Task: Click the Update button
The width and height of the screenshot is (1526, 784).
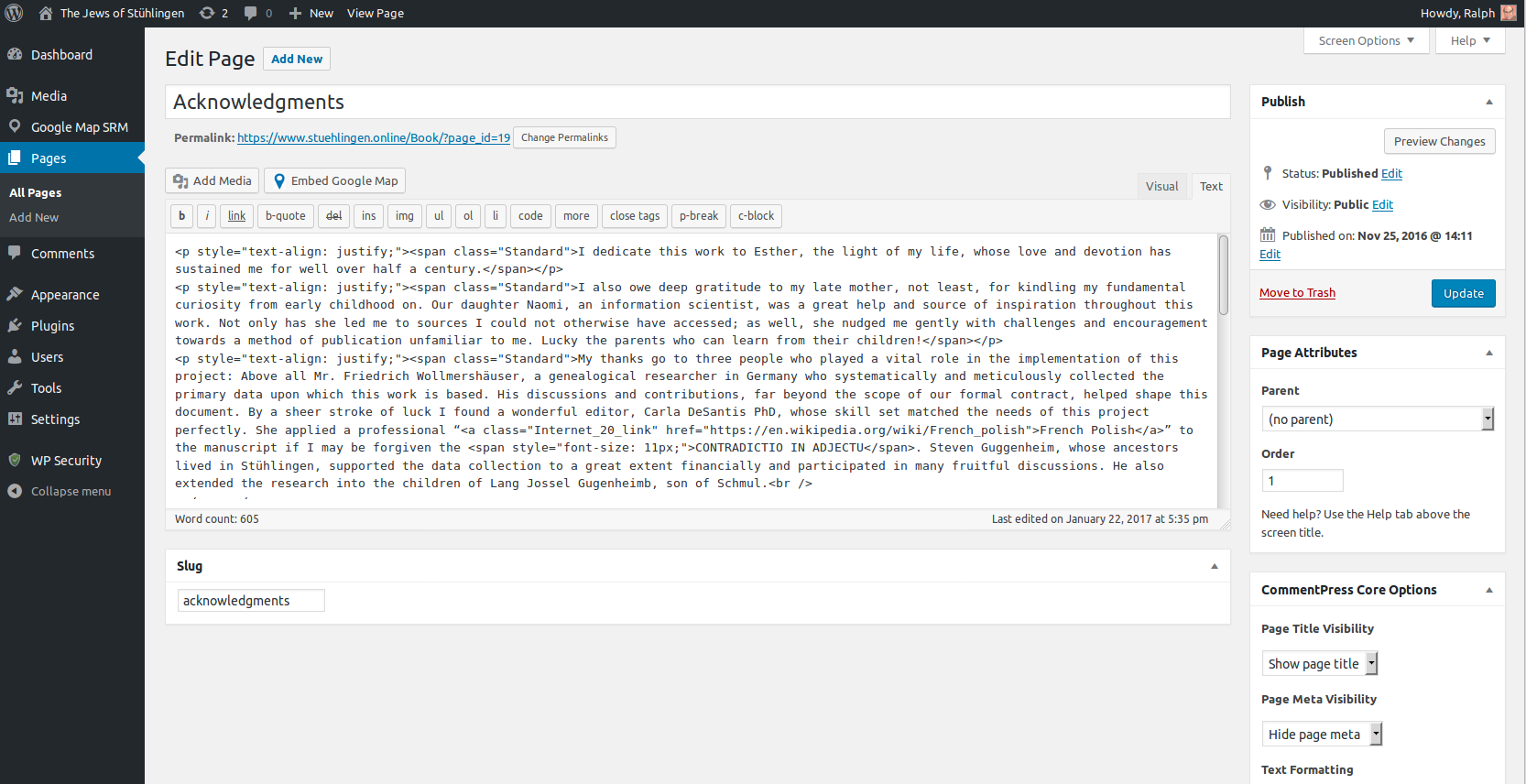Action: pos(1463,294)
